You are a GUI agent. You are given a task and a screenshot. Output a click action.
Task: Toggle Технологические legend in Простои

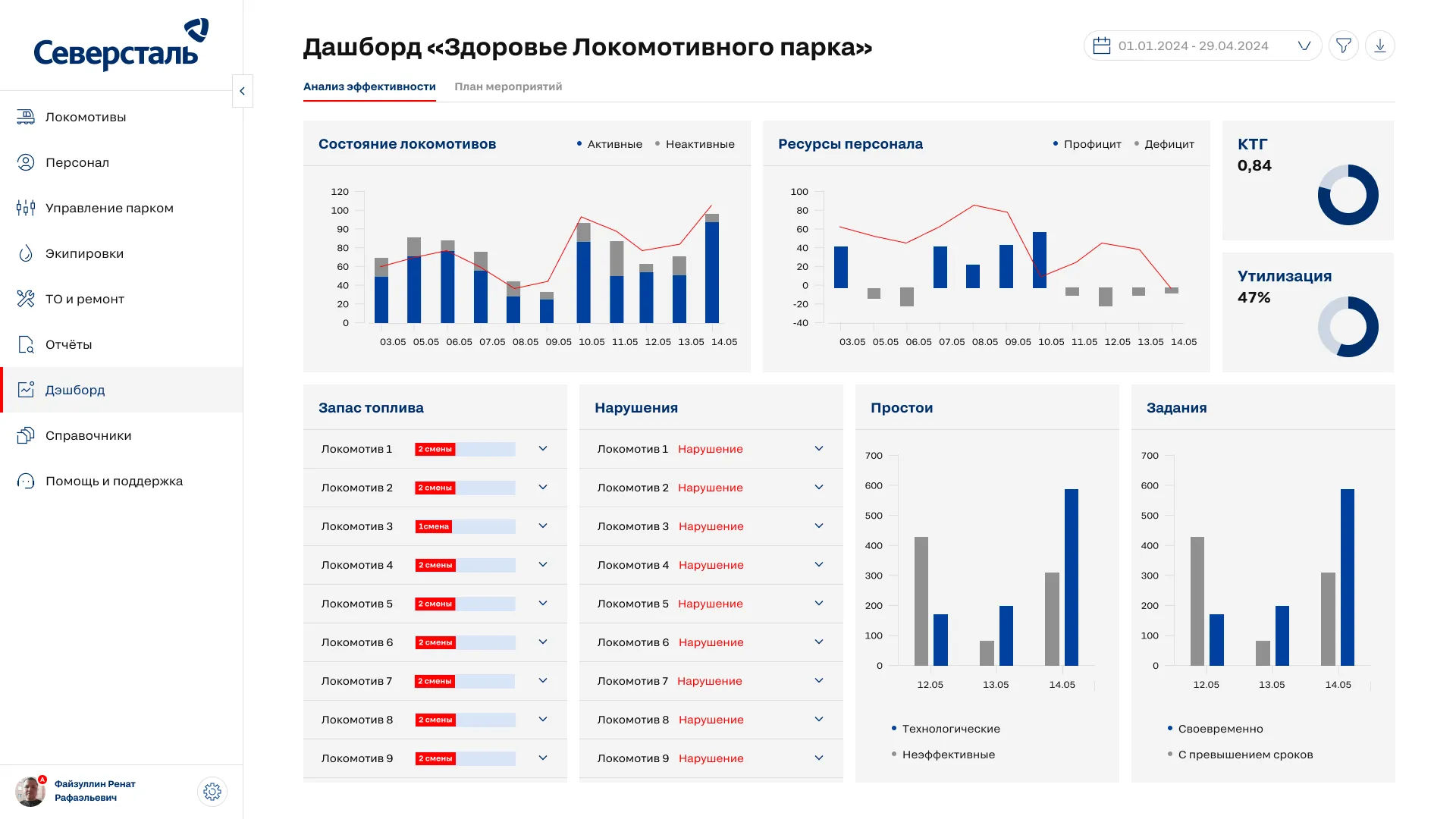[946, 729]
